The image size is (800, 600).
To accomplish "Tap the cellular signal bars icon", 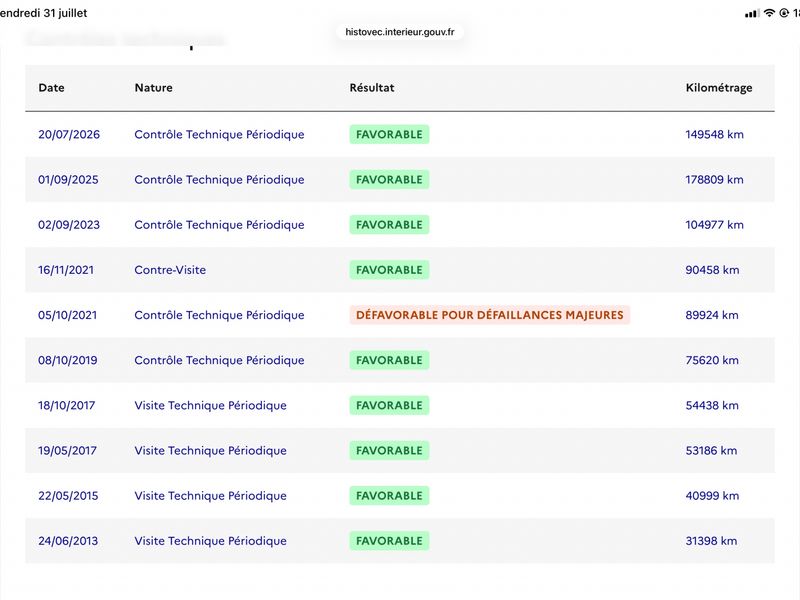I will click(752, 13).
